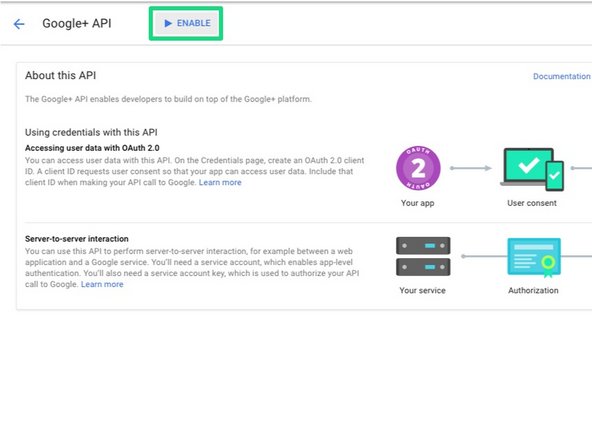Click the User consent laptop icon
The image size is (592, 444).
(532, 170)
